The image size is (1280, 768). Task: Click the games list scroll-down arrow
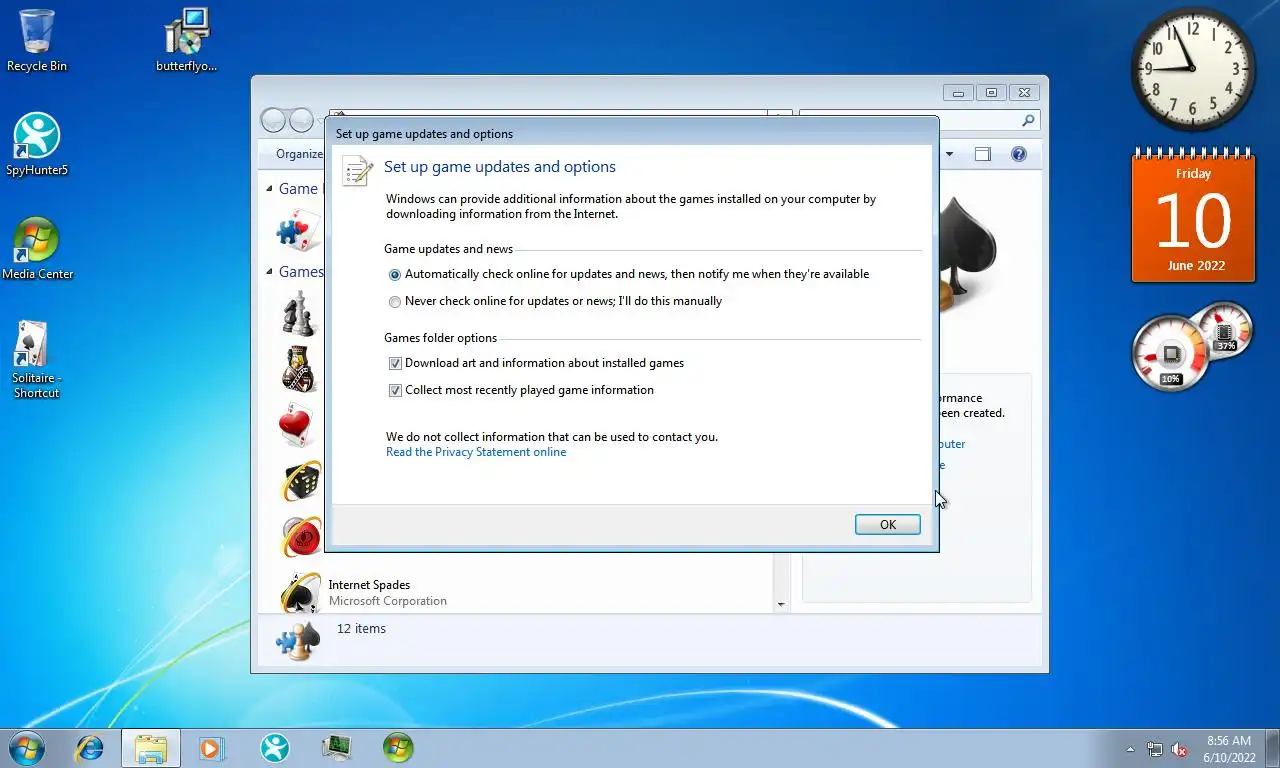point(781,604)
